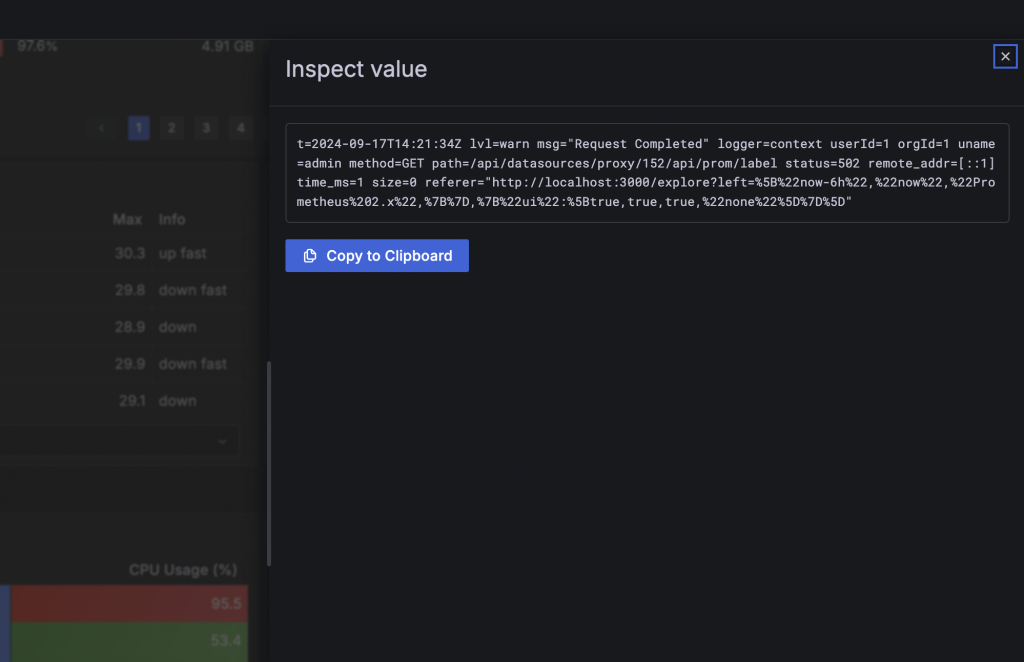Viewport: 1024px width, 662px height.
Task: Select the "up fast" info cell
Action: (x=182, y=254)
